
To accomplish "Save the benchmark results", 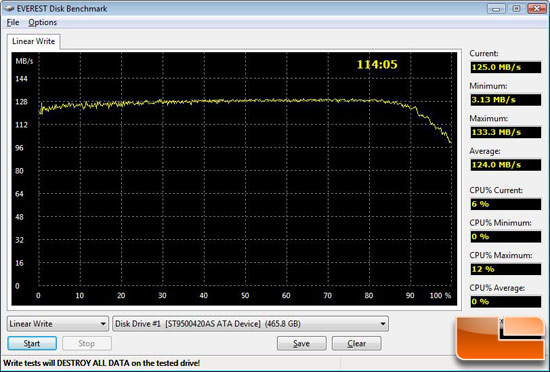I will click(x=301, y=343).
